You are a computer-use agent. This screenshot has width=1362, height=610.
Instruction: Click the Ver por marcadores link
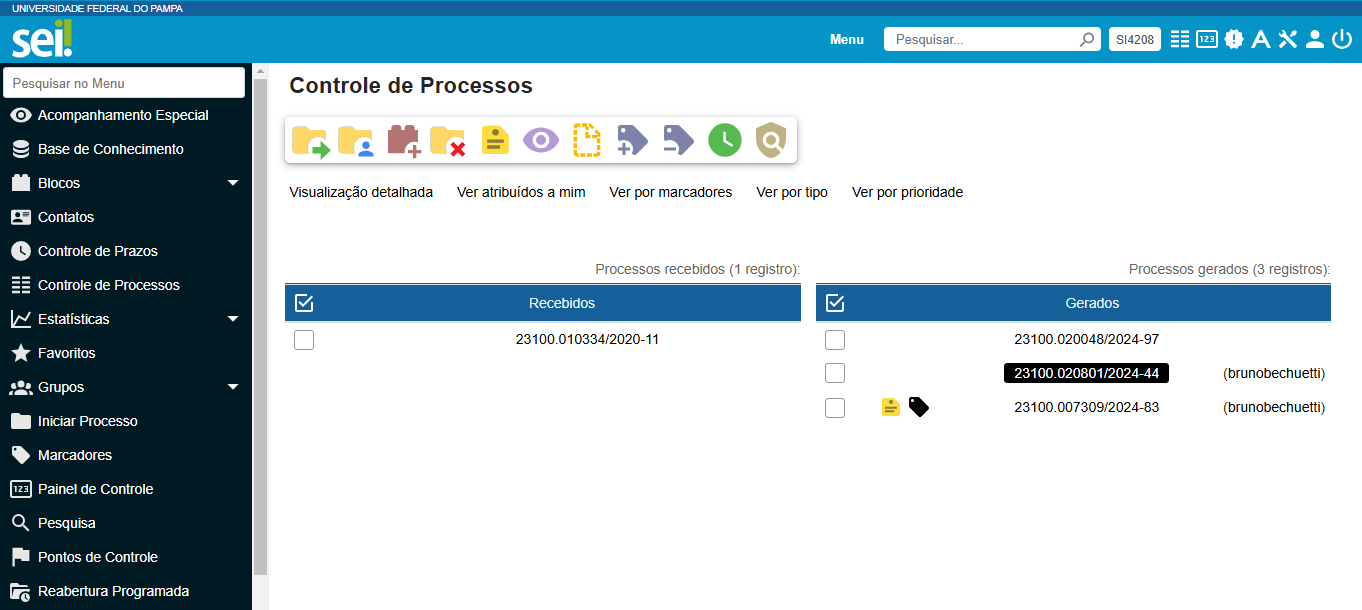(670, 192)
